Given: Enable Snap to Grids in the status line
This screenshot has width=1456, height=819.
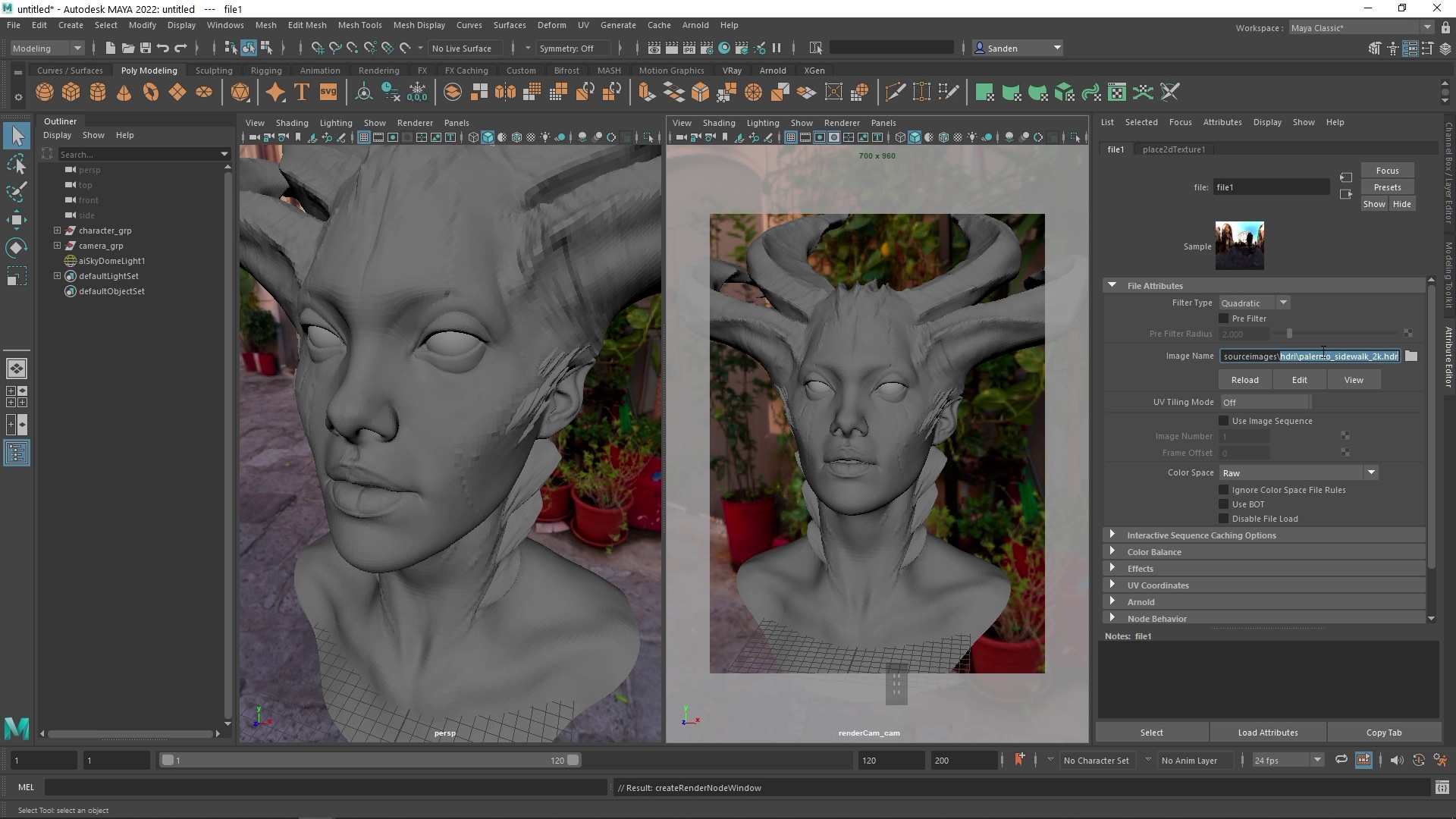Looking at the screenshot, I should pyautogui.click(x=318, y=48).
